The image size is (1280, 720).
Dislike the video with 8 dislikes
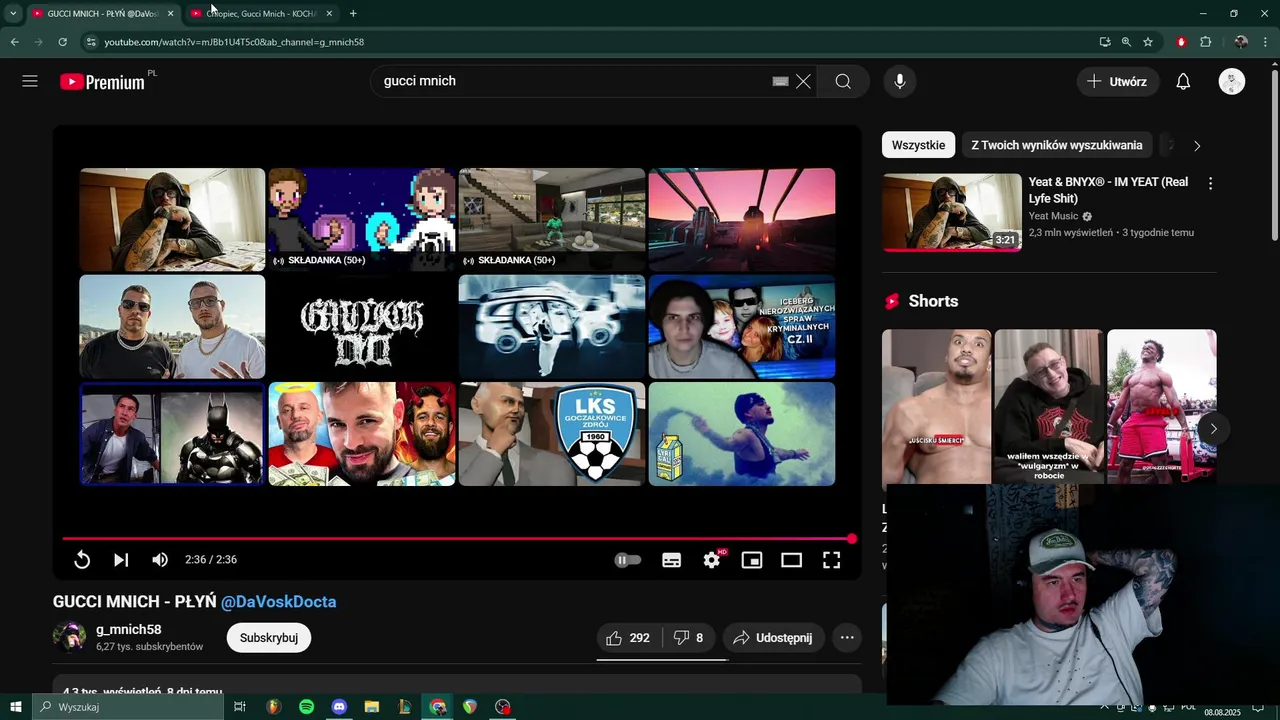point(689,638)
